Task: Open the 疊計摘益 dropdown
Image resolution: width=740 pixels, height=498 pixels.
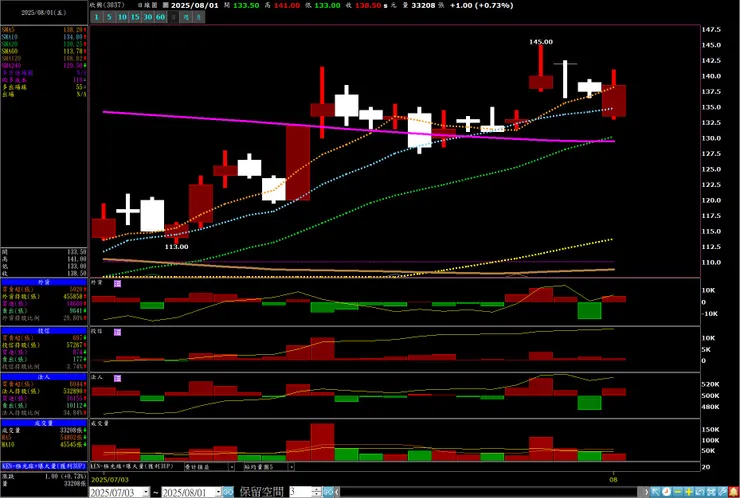Action: (232, 467)
